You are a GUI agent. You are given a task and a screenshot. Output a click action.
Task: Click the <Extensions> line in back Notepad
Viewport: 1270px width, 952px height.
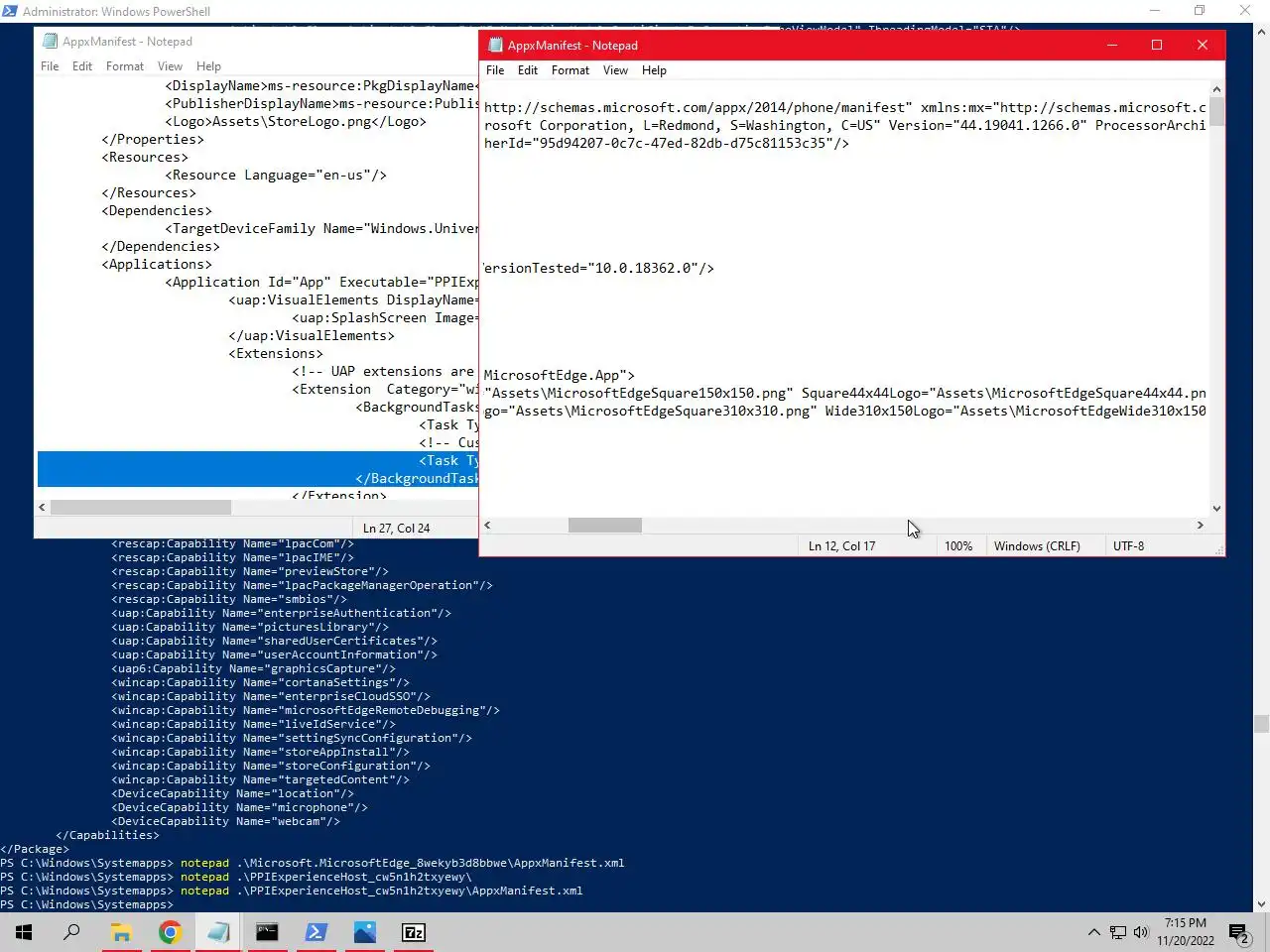[x=276, y=353]
